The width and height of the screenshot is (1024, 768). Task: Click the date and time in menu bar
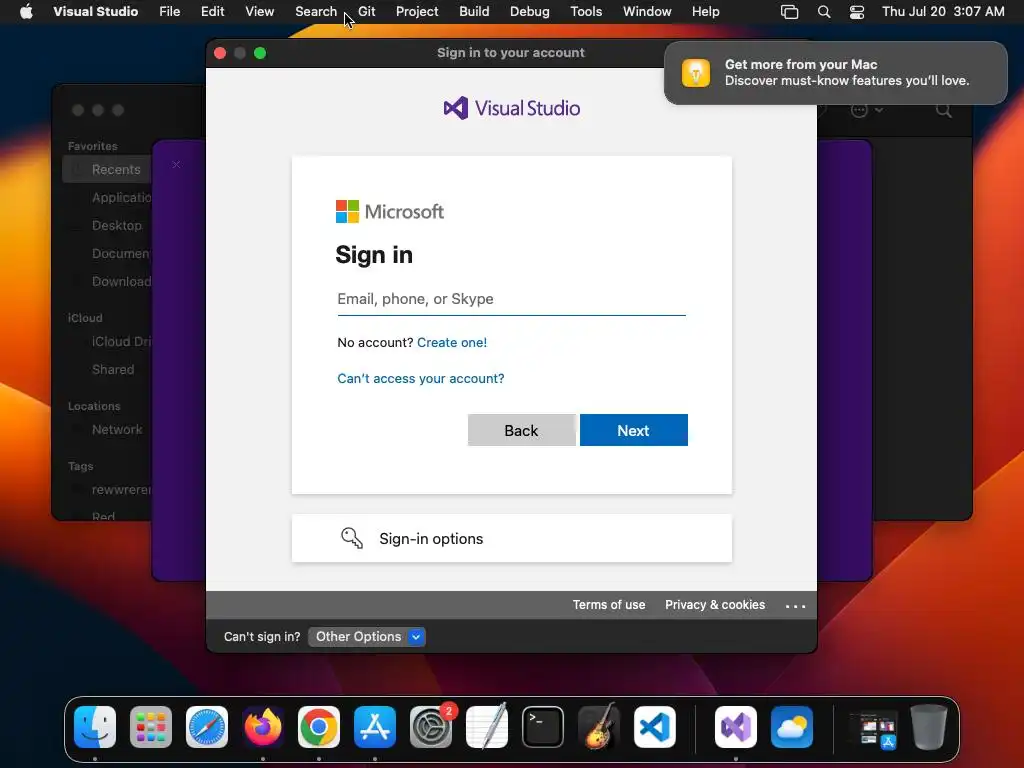tap(943, 12)
